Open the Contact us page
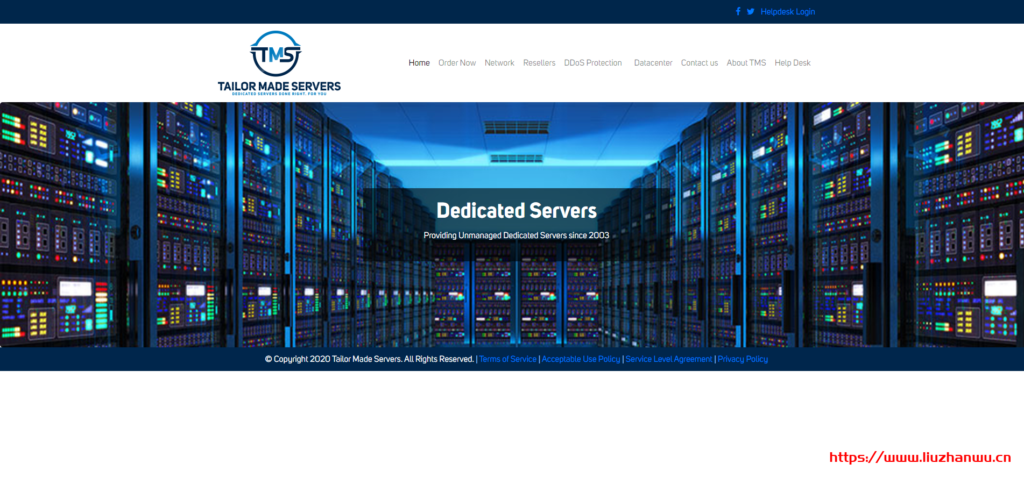The image size is (1024, 478). pos(699,63)
